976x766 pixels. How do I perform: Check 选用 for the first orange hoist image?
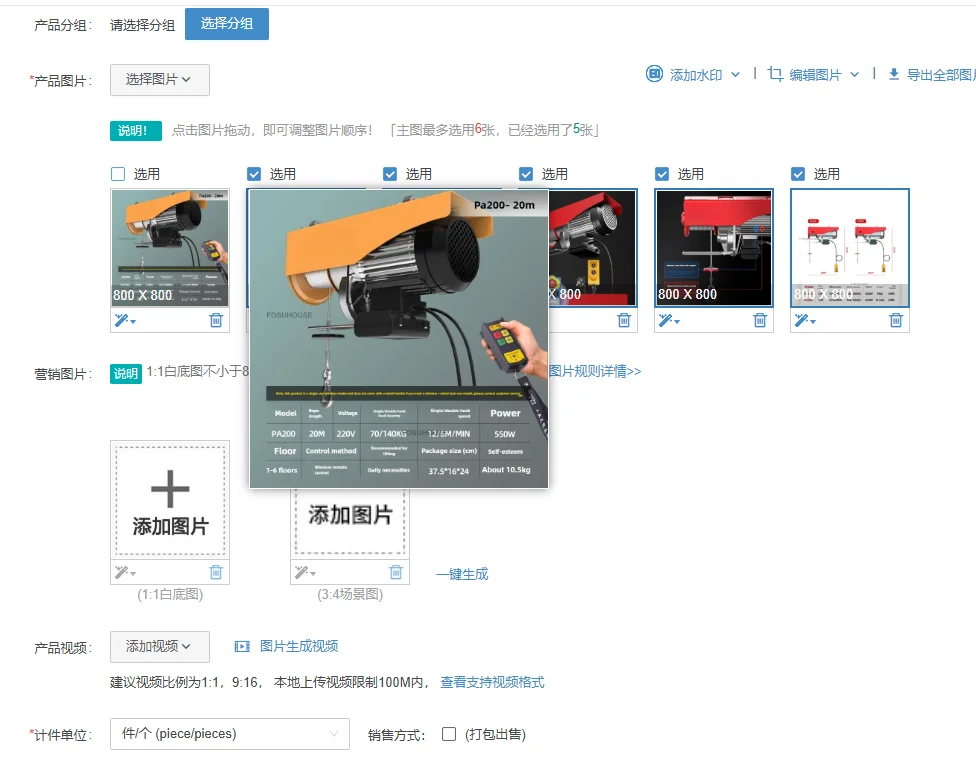(118, 174)
